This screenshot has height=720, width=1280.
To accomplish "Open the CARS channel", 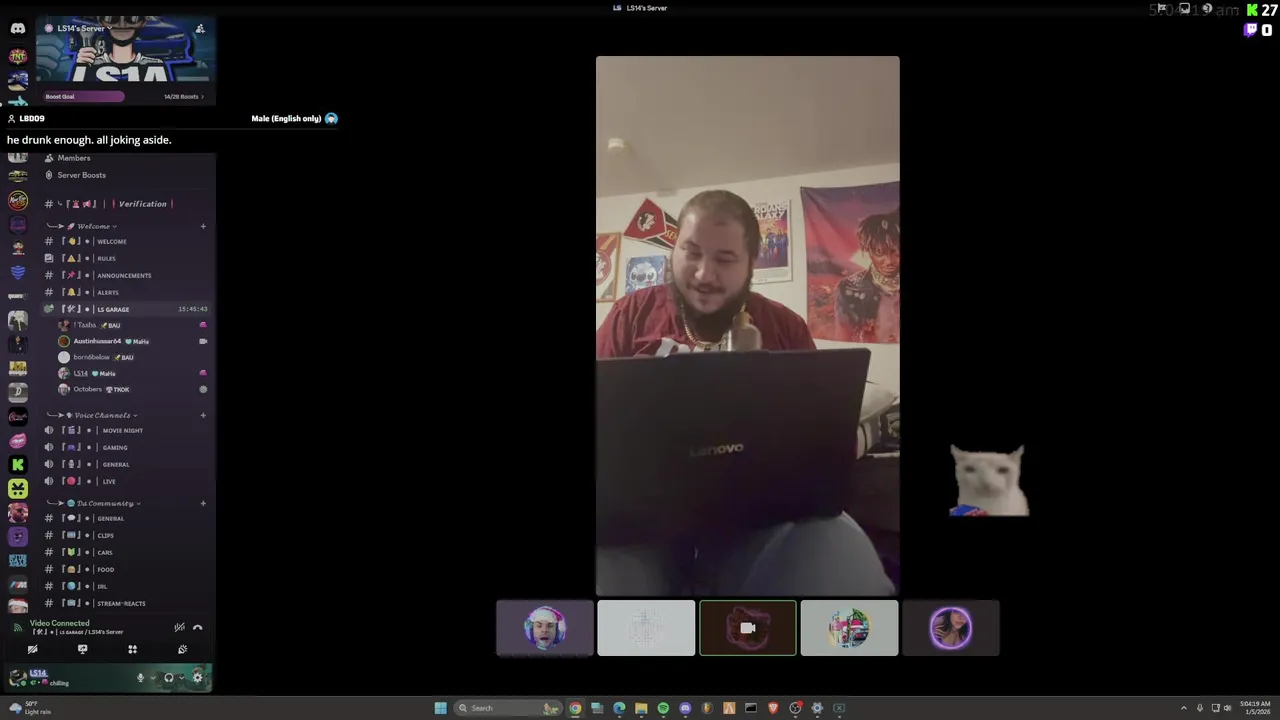I will tap(125, 552).
